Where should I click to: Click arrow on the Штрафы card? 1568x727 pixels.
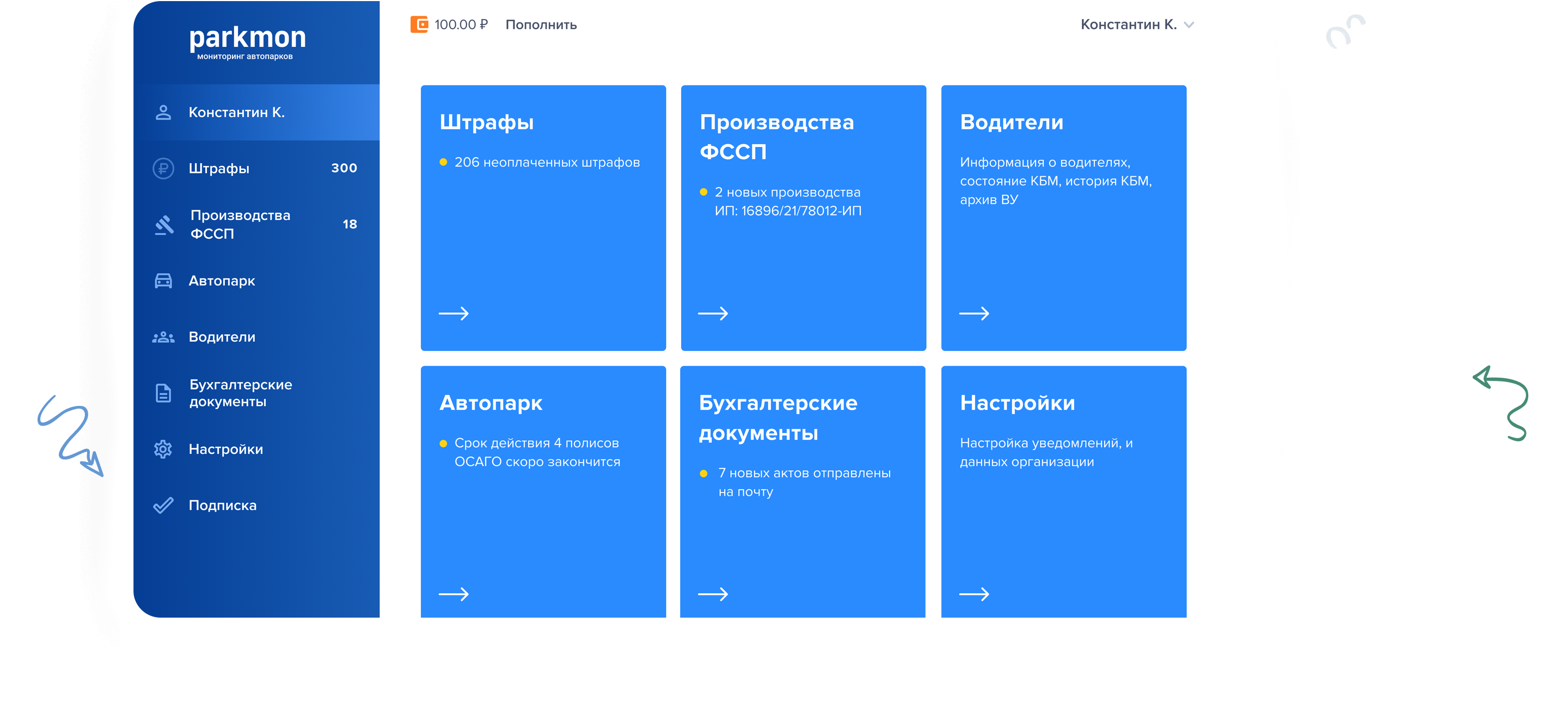click(x=454, y=313)
